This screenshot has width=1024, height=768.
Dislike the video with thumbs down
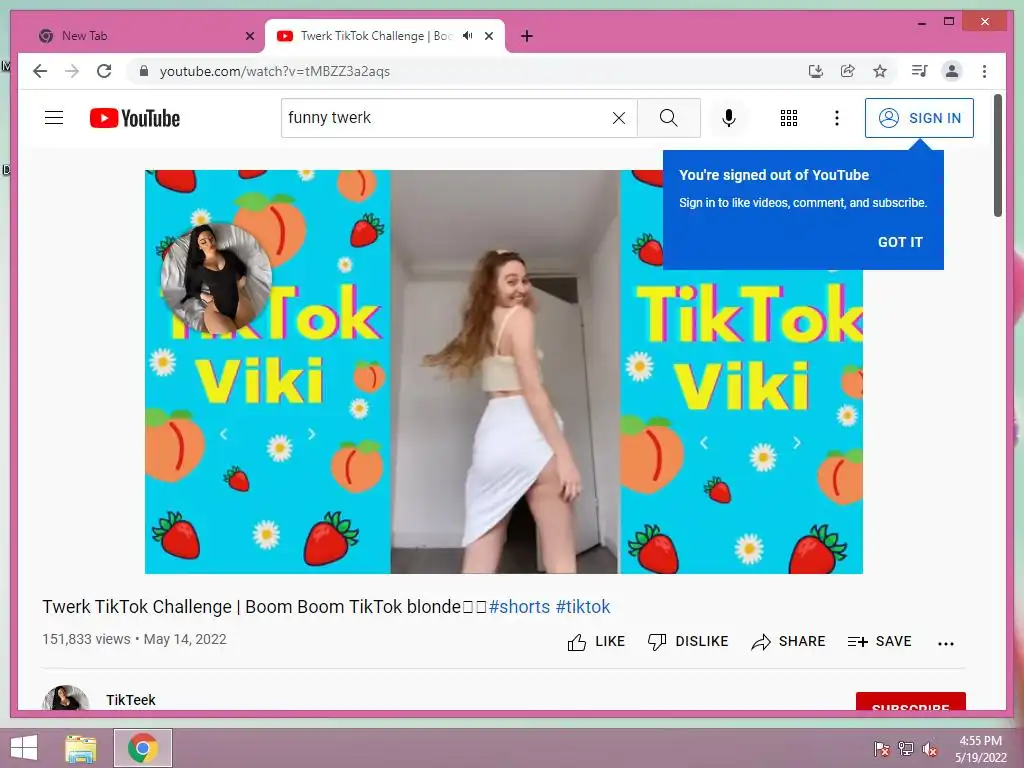688,642
